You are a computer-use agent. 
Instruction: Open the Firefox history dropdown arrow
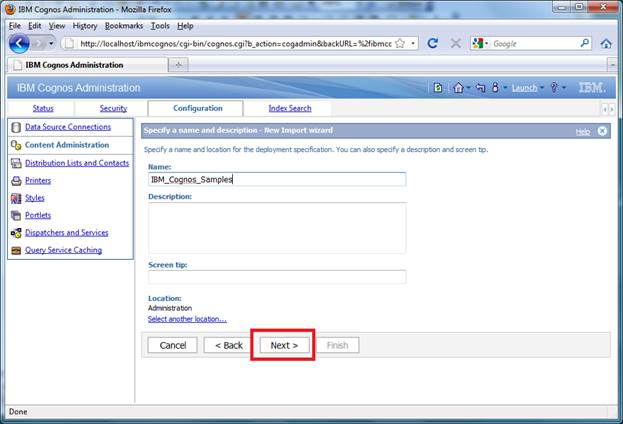(x=51, y=43)
